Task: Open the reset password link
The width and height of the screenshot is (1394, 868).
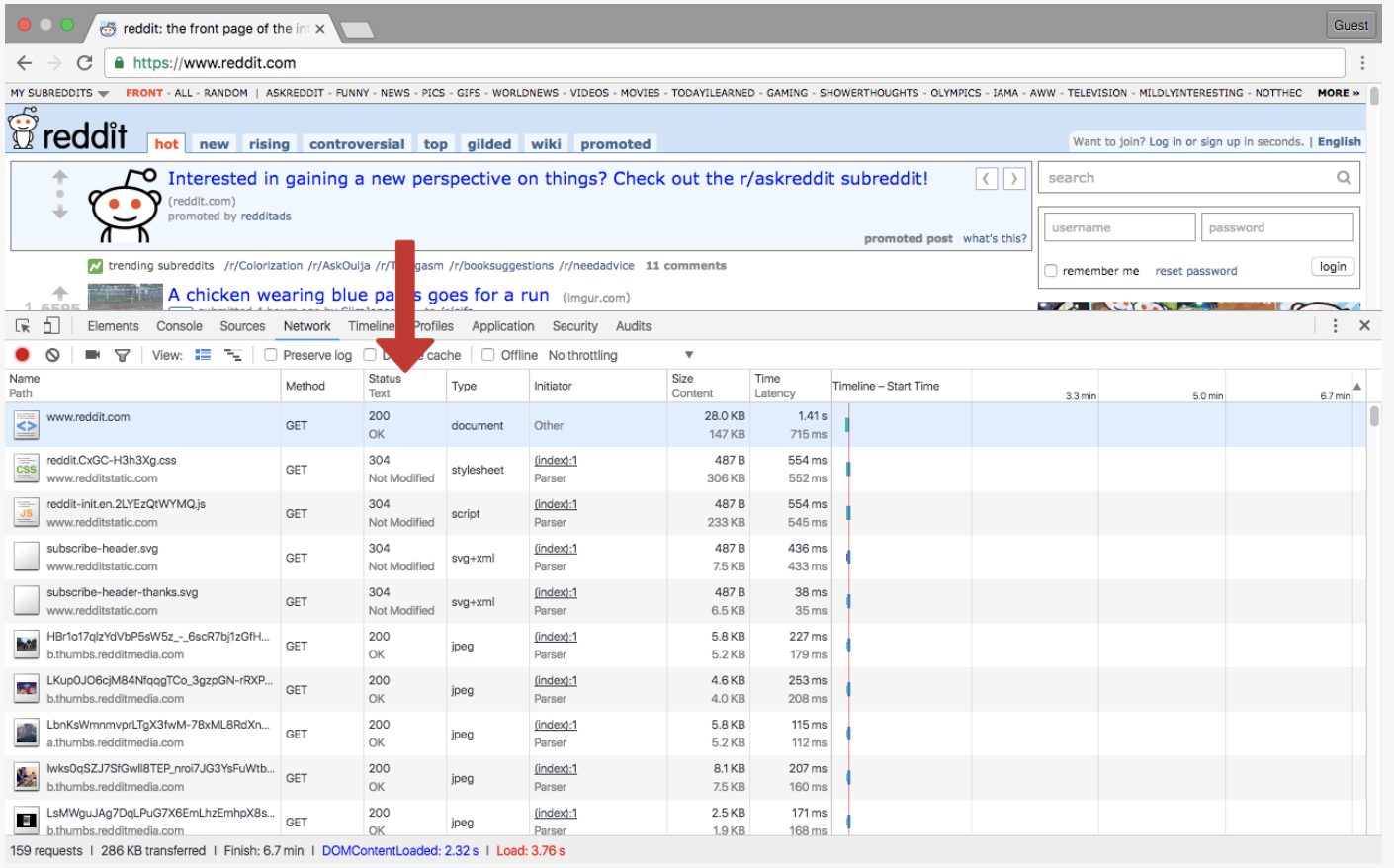Action: (1196, 271)
